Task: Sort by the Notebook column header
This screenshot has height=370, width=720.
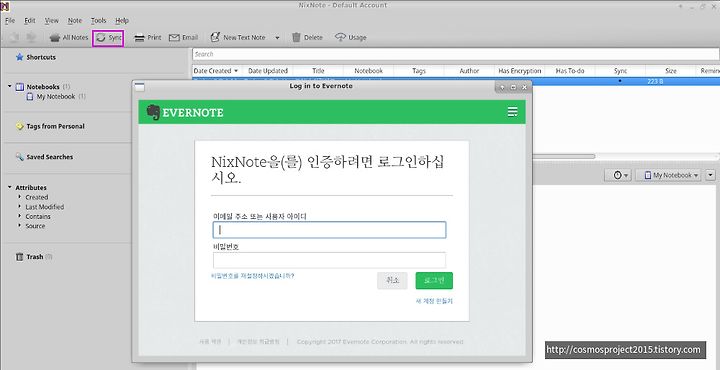Action: (x=369, y=71)
